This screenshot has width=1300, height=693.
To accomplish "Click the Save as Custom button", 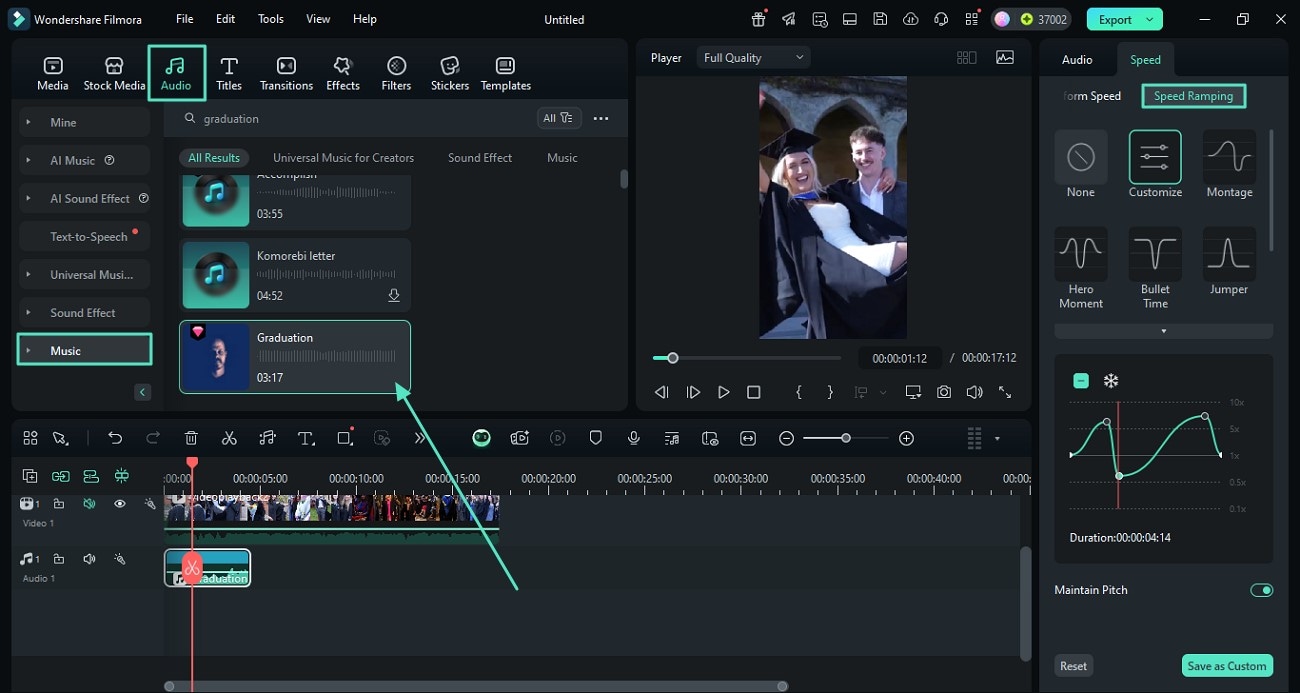I will click(x=1226, y=666).
